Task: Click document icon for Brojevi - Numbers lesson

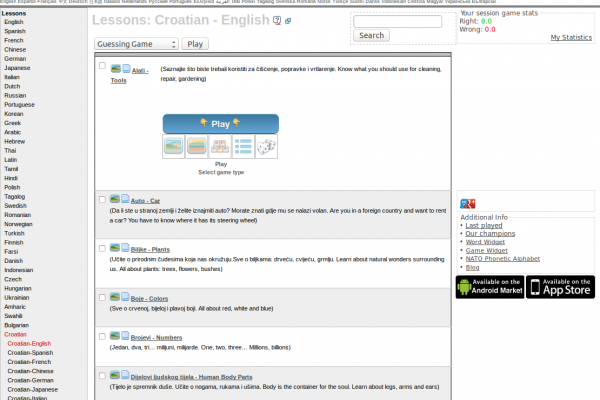Action: (125, 336)
